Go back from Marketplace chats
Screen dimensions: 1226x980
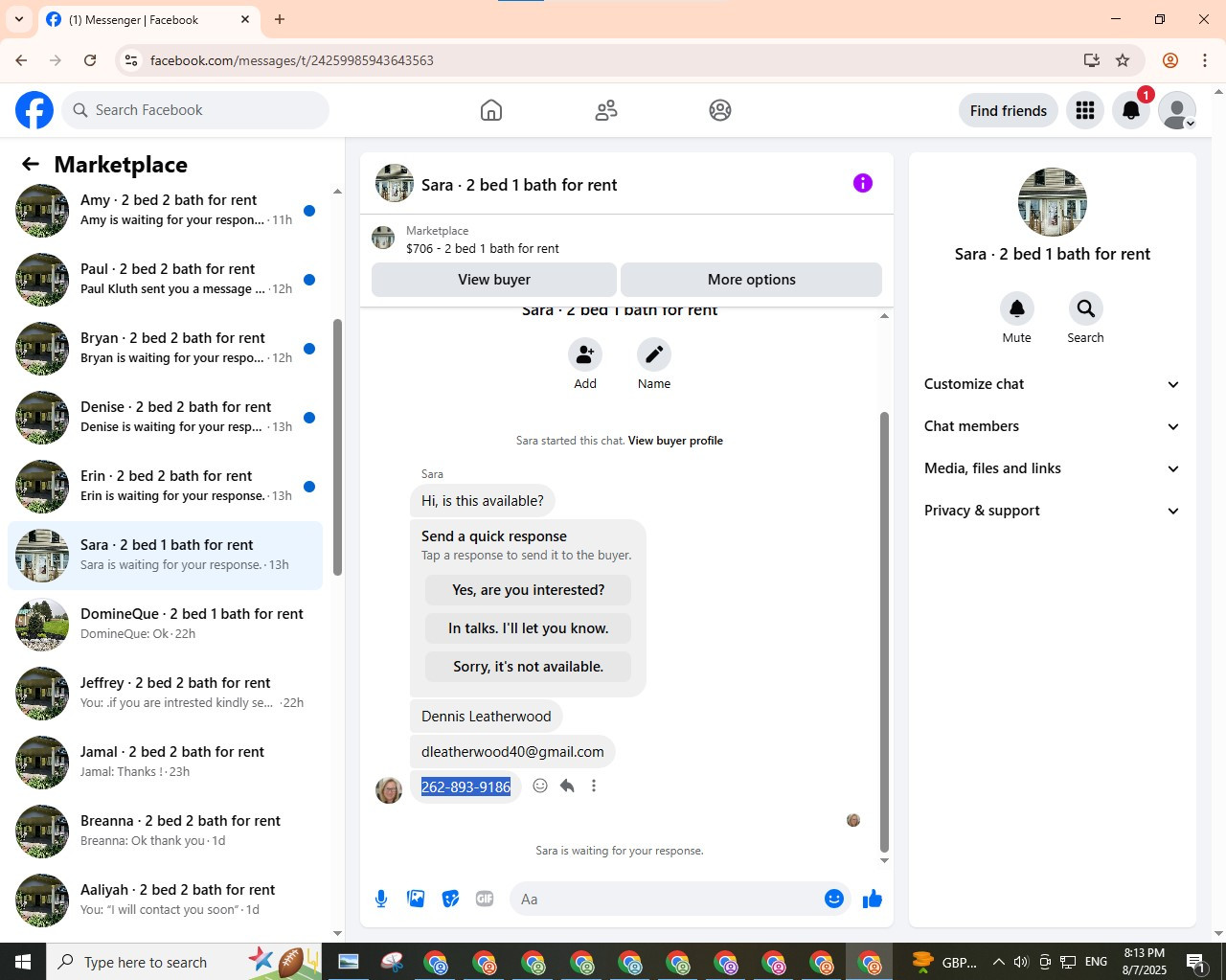click(31, 165)
